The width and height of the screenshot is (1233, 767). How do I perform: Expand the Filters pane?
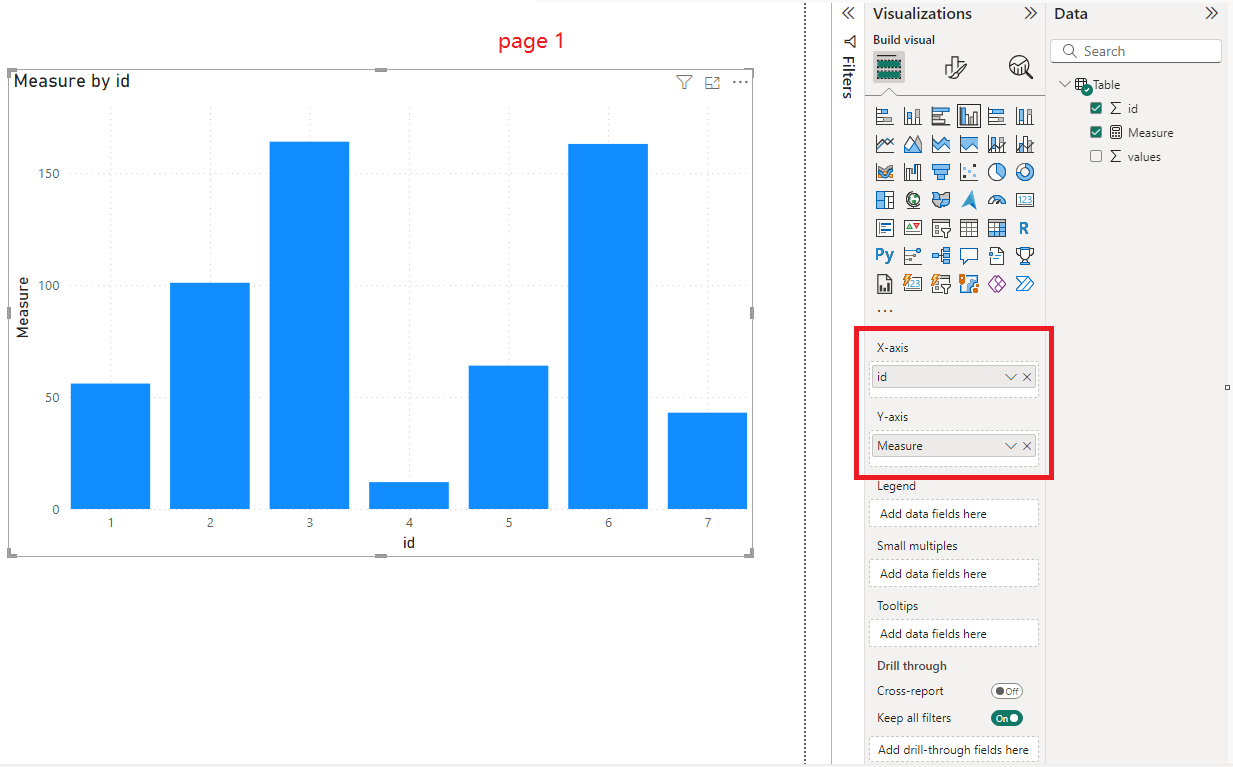[848, 14]
